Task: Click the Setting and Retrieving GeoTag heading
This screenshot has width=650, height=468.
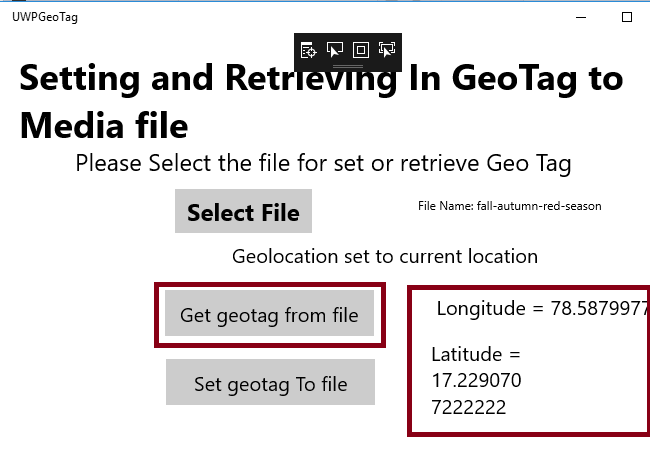Action: point(320,78)
